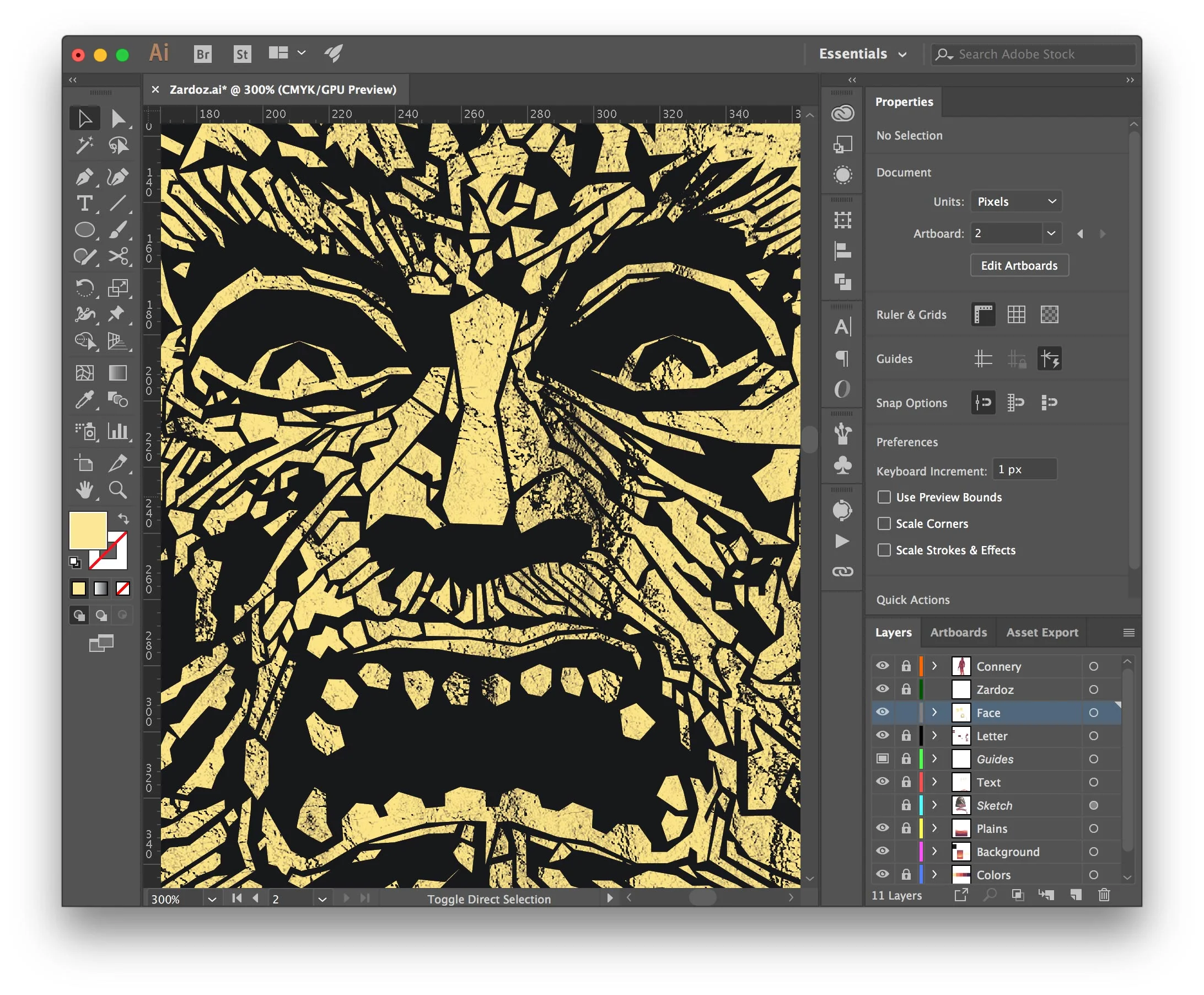Open the Libraries panel icon

point(842,114)
